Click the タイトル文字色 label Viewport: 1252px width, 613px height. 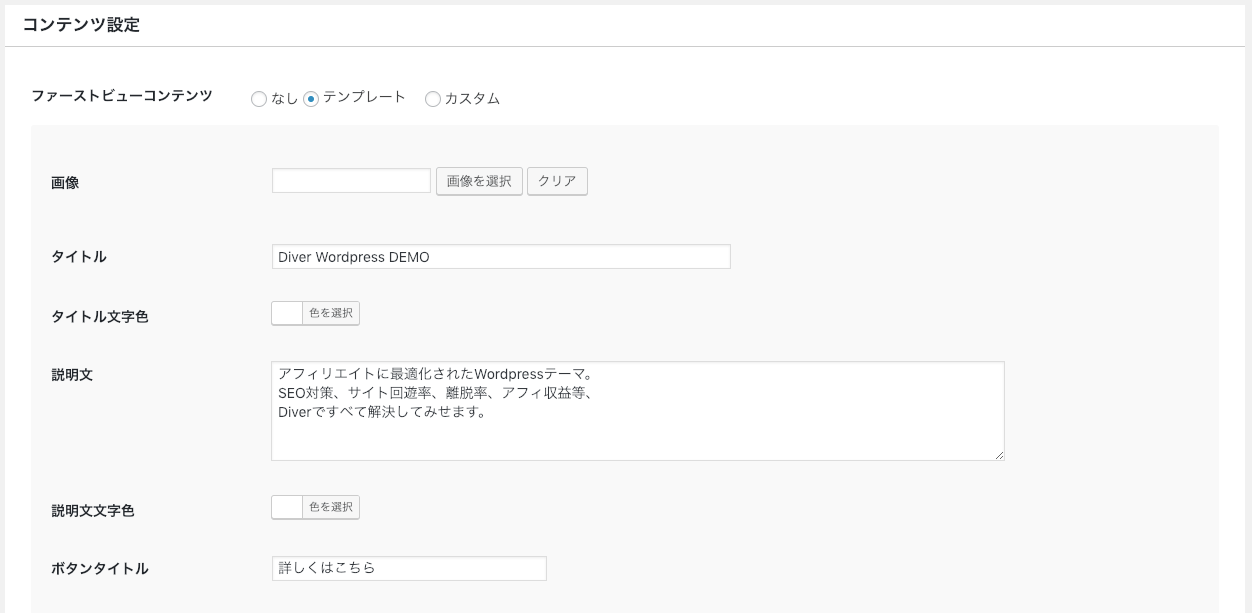tap(100, 316)
